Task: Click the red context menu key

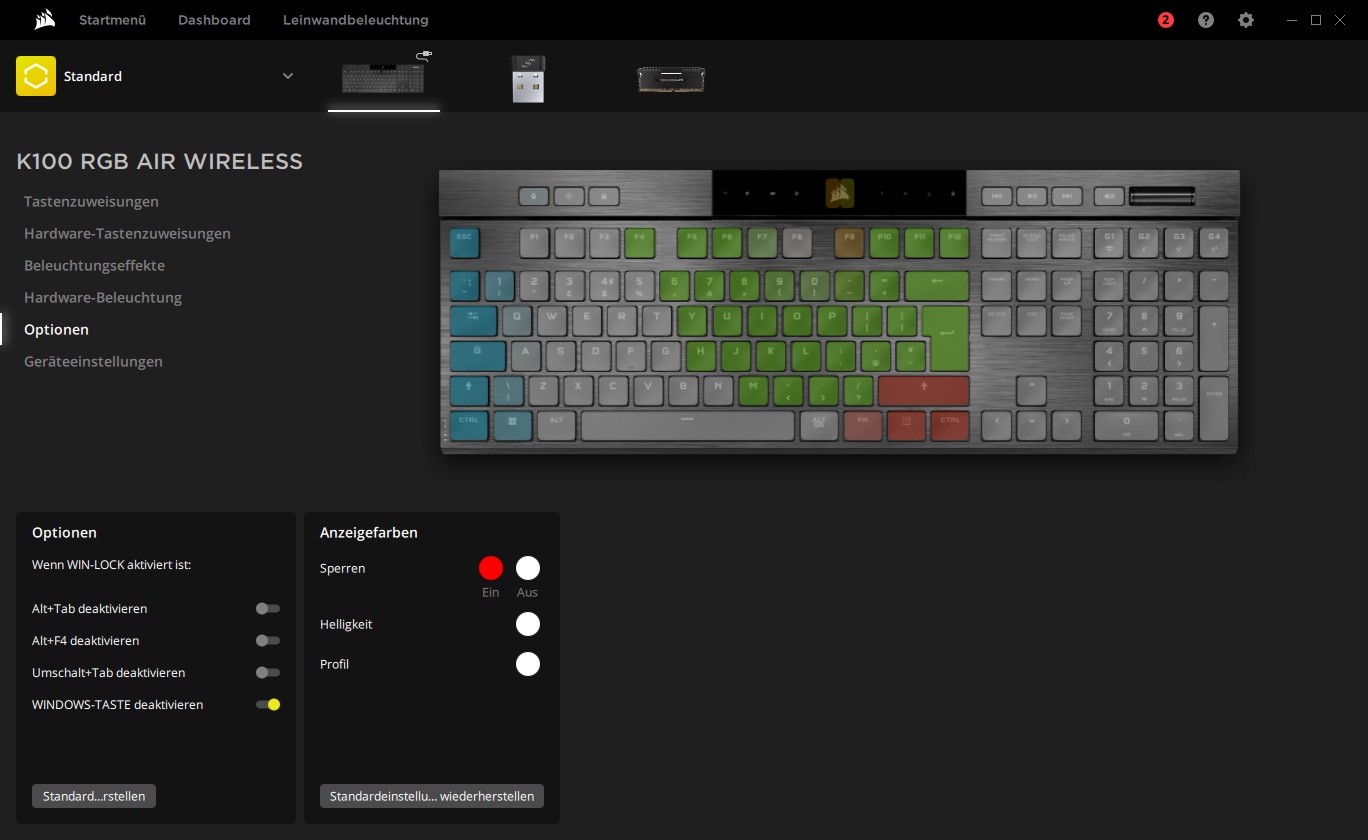Action: (x=907, y=425)
